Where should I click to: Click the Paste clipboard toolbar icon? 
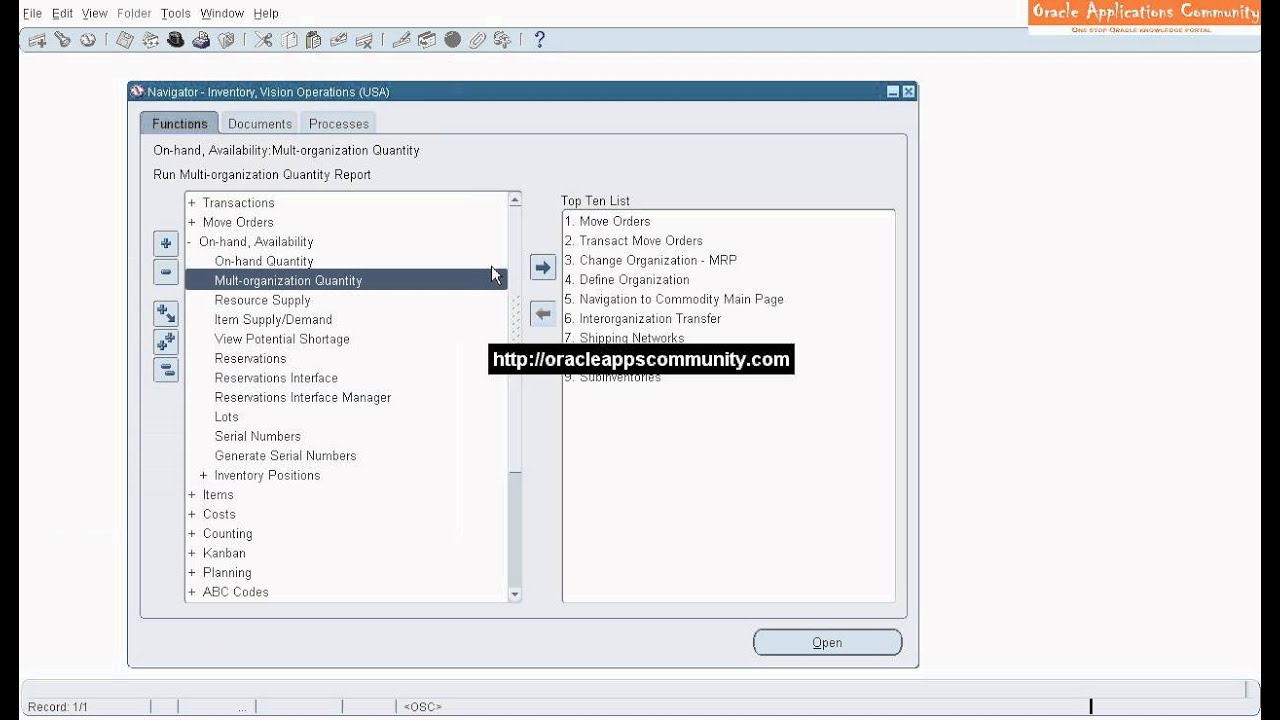click(x=313, y=40)
